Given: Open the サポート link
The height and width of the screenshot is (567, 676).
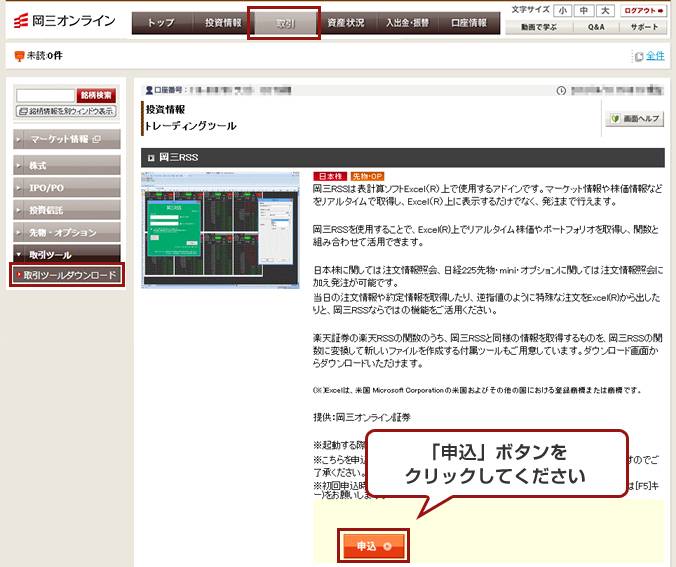Looking at the screenshot, I should [x=644, y=27].
